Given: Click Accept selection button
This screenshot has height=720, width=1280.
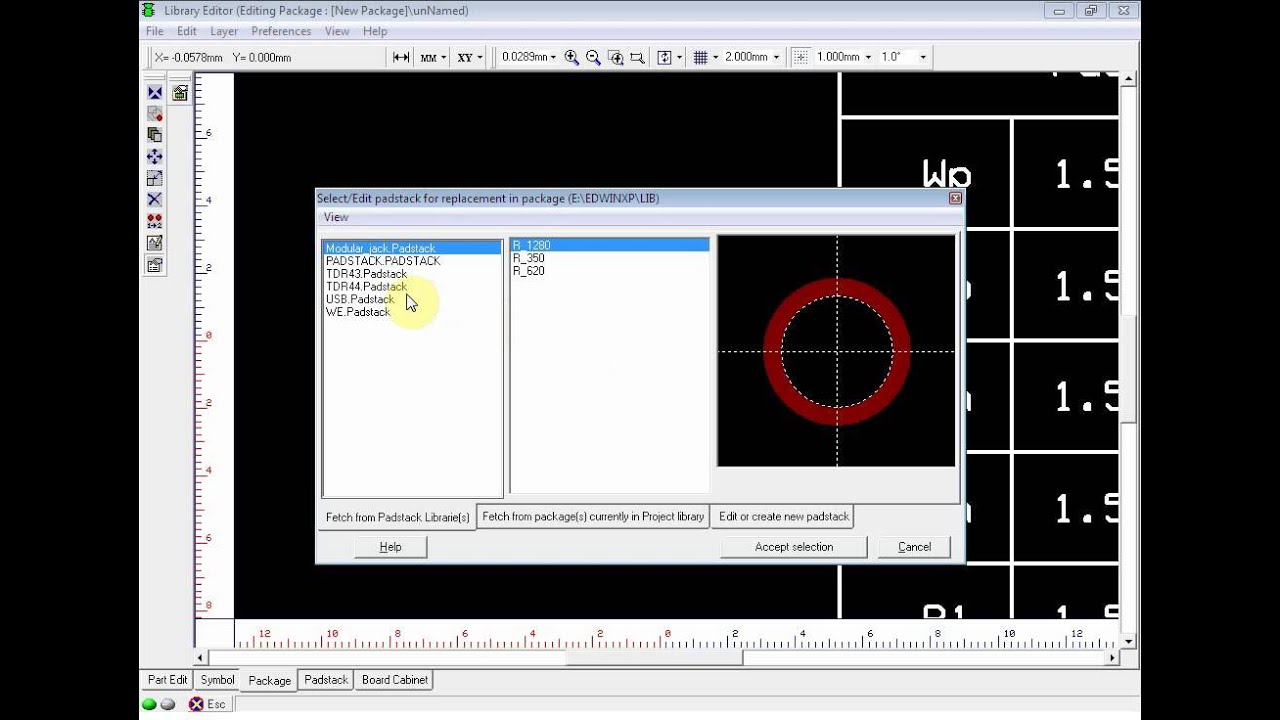Looking at the screenshot, I should coord(794,547).
